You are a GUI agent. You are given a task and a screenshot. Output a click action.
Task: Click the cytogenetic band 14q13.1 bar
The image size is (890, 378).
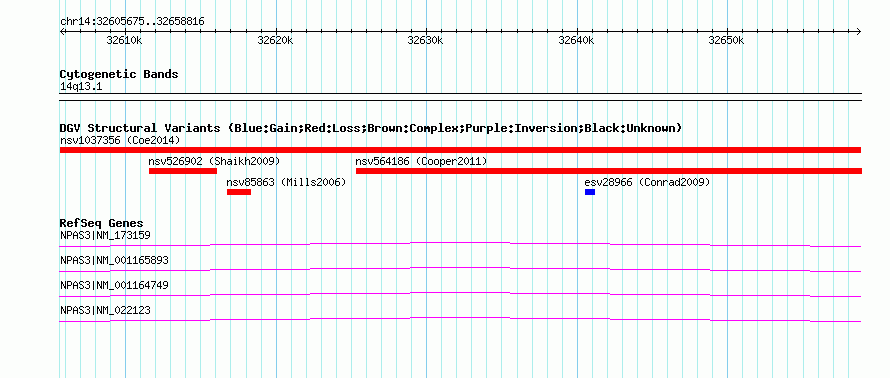tap(460, 97)
